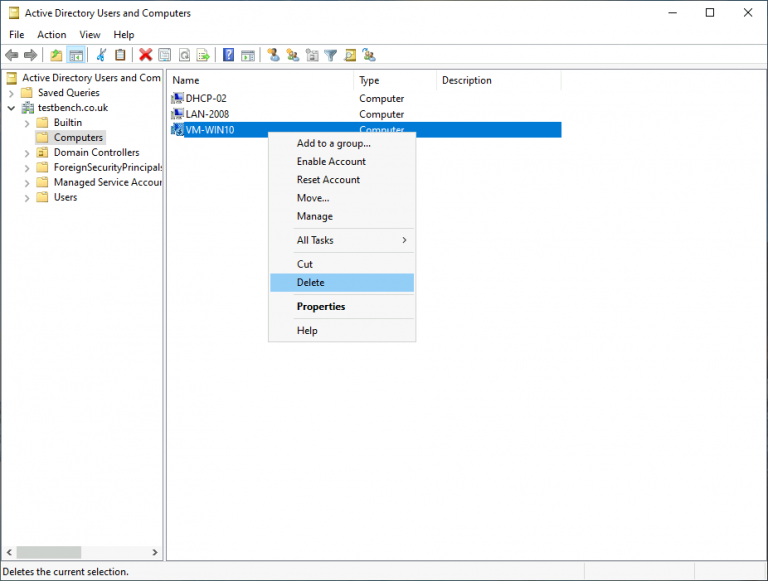Expand the Saved Queries tree node

tap(11, 93)
